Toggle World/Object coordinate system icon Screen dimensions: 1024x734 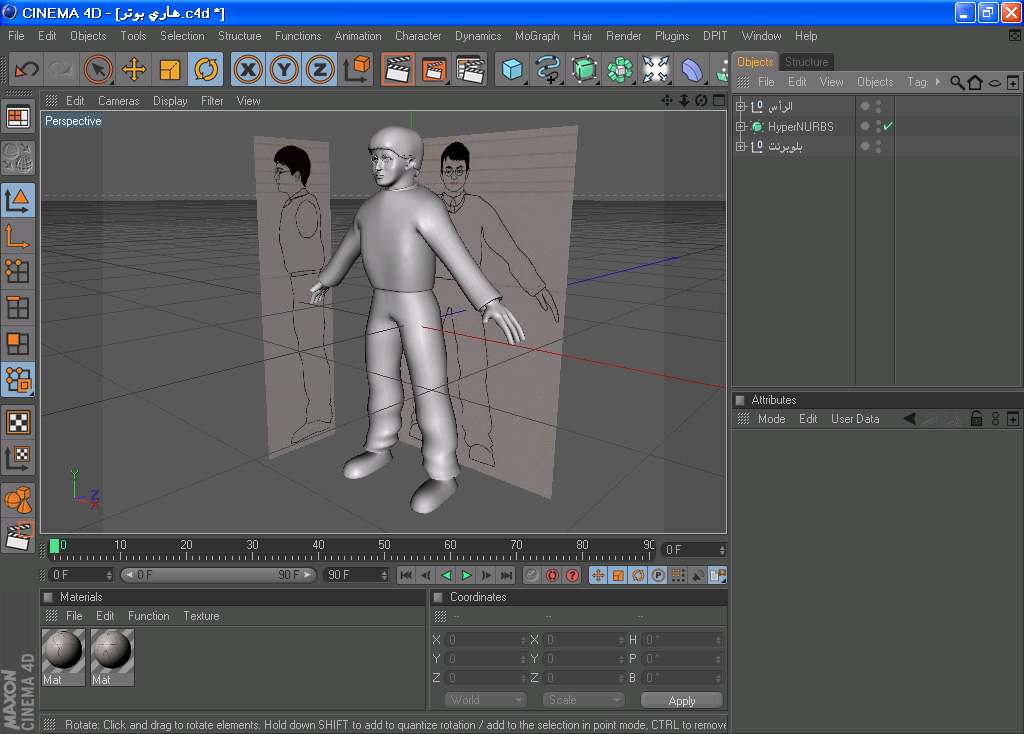pos(356,69)
